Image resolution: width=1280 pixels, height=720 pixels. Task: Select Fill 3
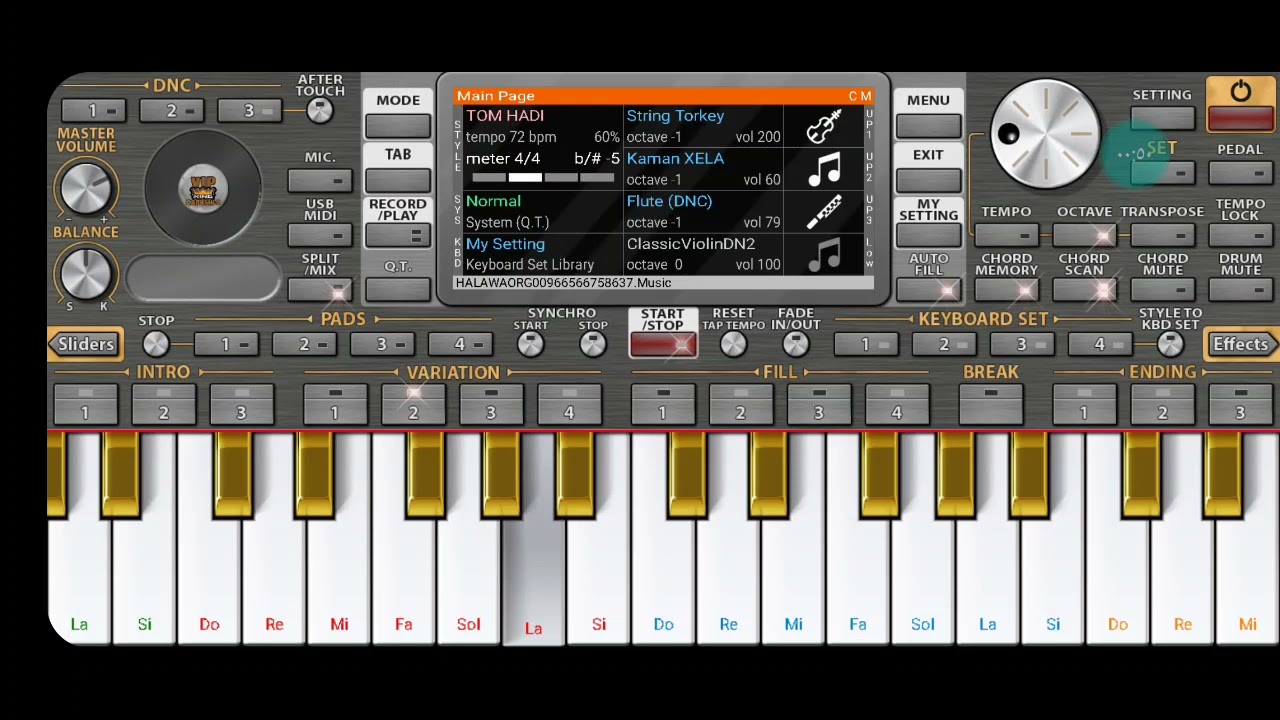[x=818, y=403]
